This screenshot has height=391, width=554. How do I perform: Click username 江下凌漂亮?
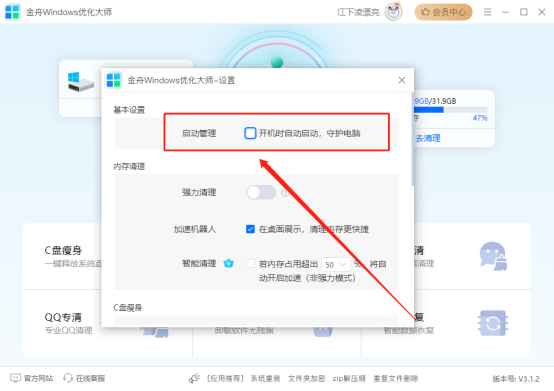pos(358,12)
